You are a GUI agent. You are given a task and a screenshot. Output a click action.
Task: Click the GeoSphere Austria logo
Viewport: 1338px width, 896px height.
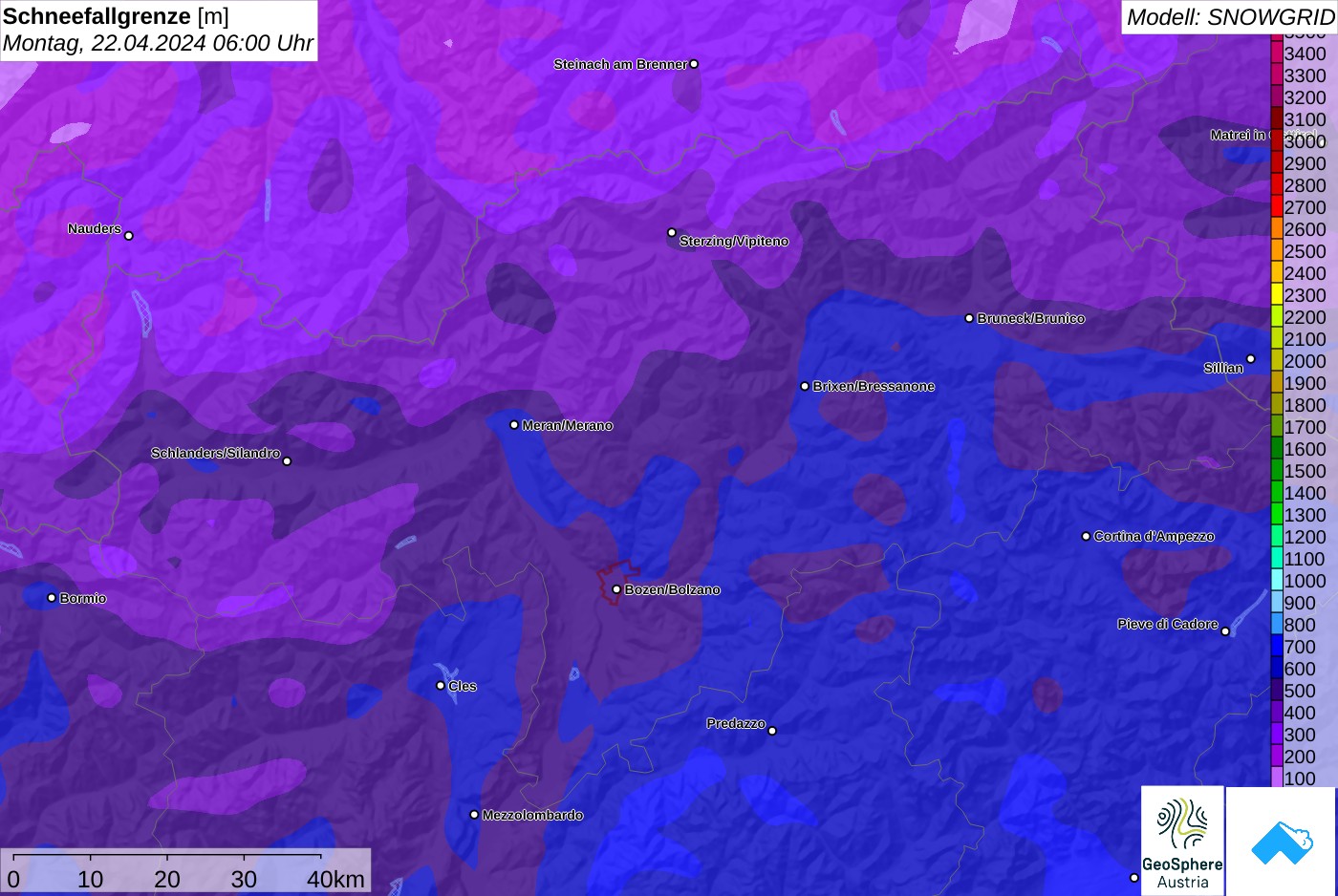click(x=1182, y=841)
